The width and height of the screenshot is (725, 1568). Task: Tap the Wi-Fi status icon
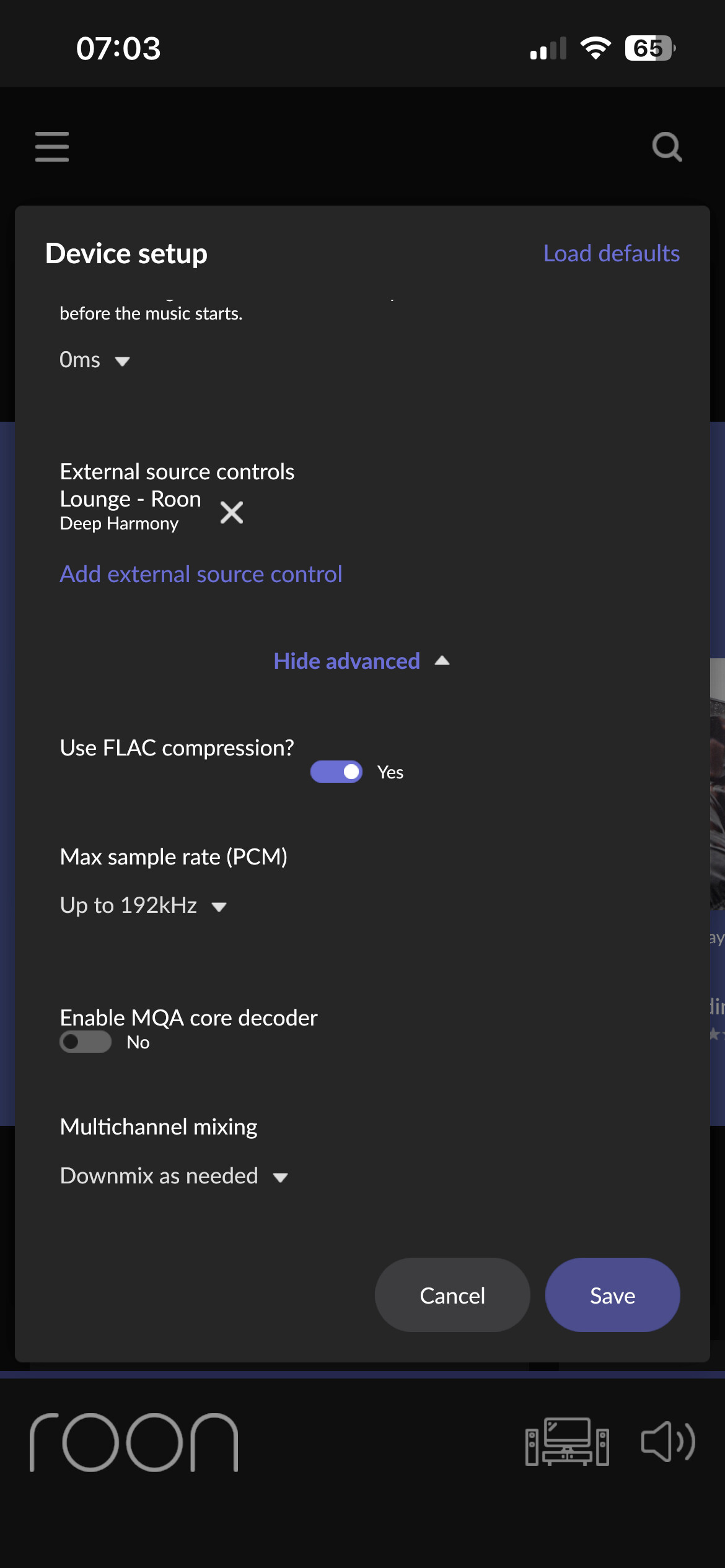[x=595, y=48]
